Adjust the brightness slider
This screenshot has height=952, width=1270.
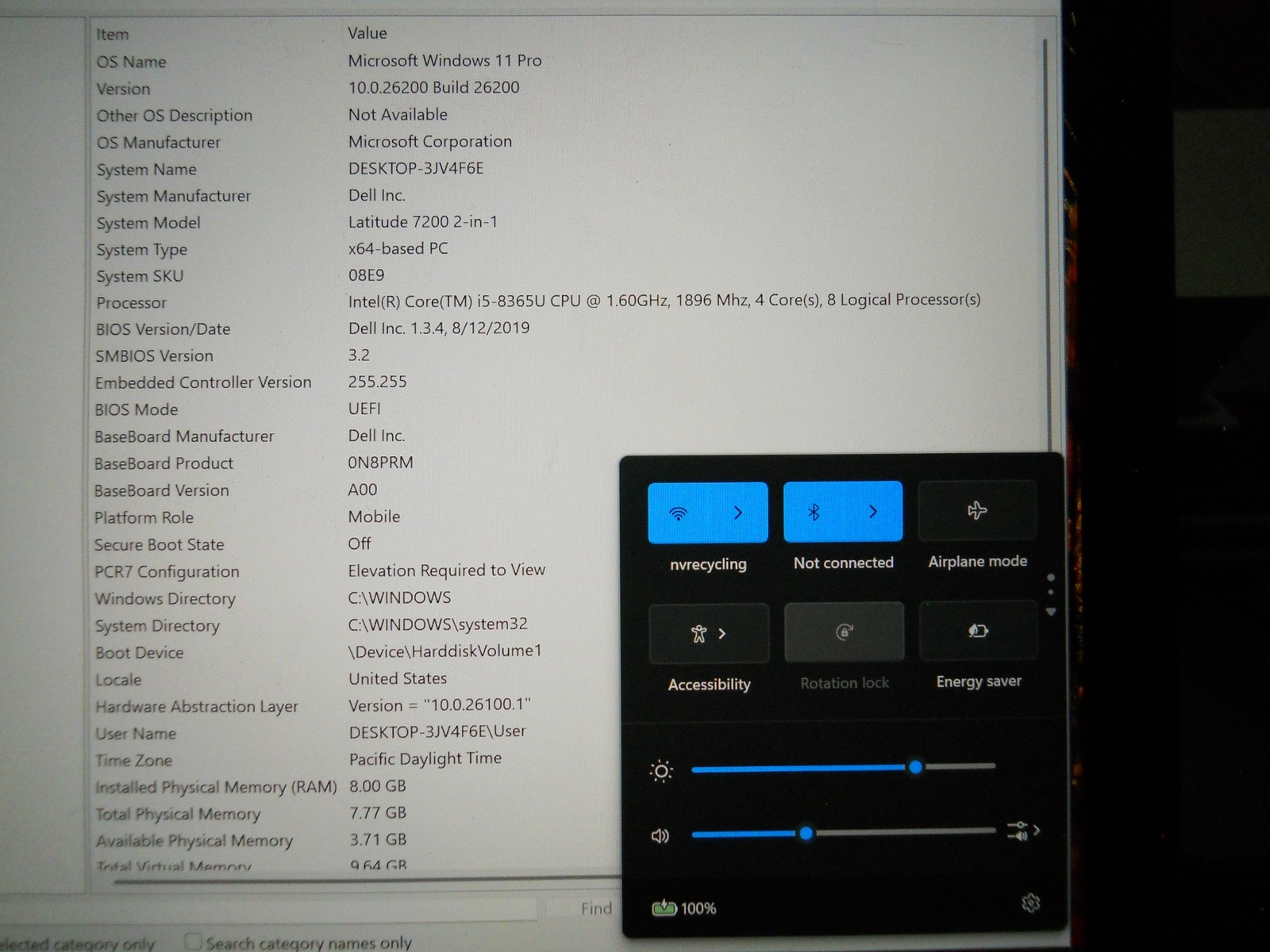(843, 767)
